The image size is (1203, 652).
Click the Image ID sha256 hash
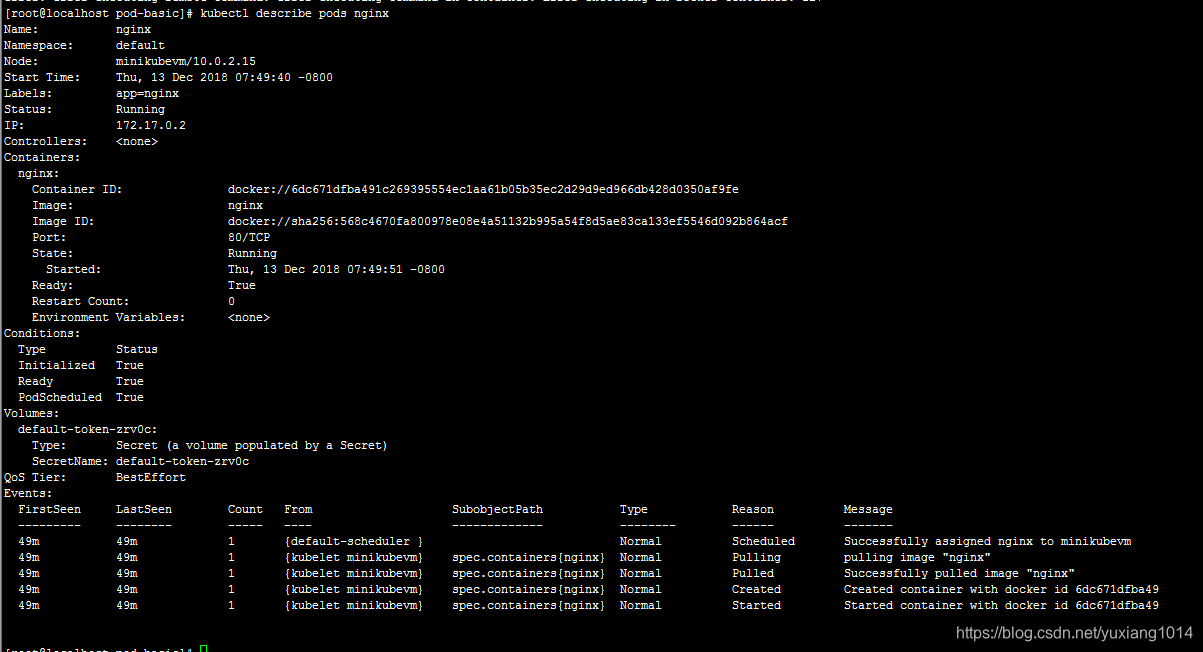[507, 221]
